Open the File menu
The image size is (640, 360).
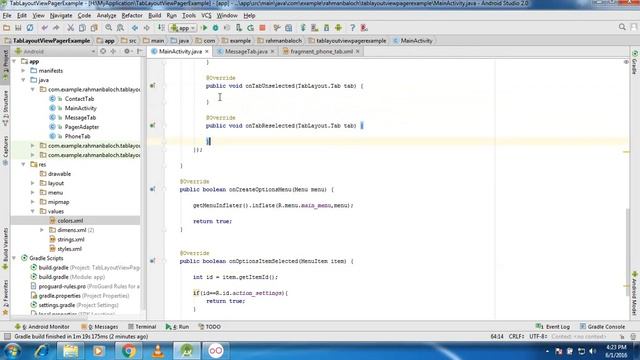point(7,16)
